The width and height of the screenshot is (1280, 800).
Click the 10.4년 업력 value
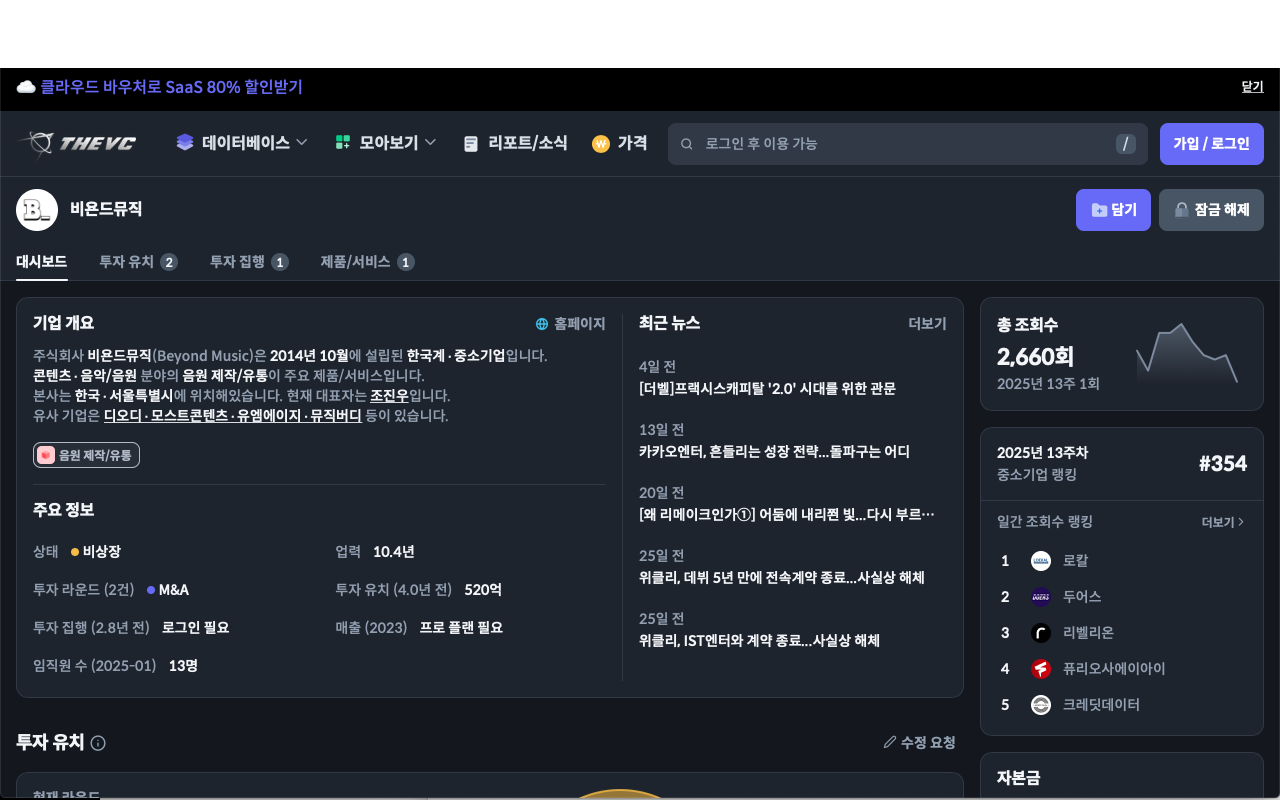394,551
